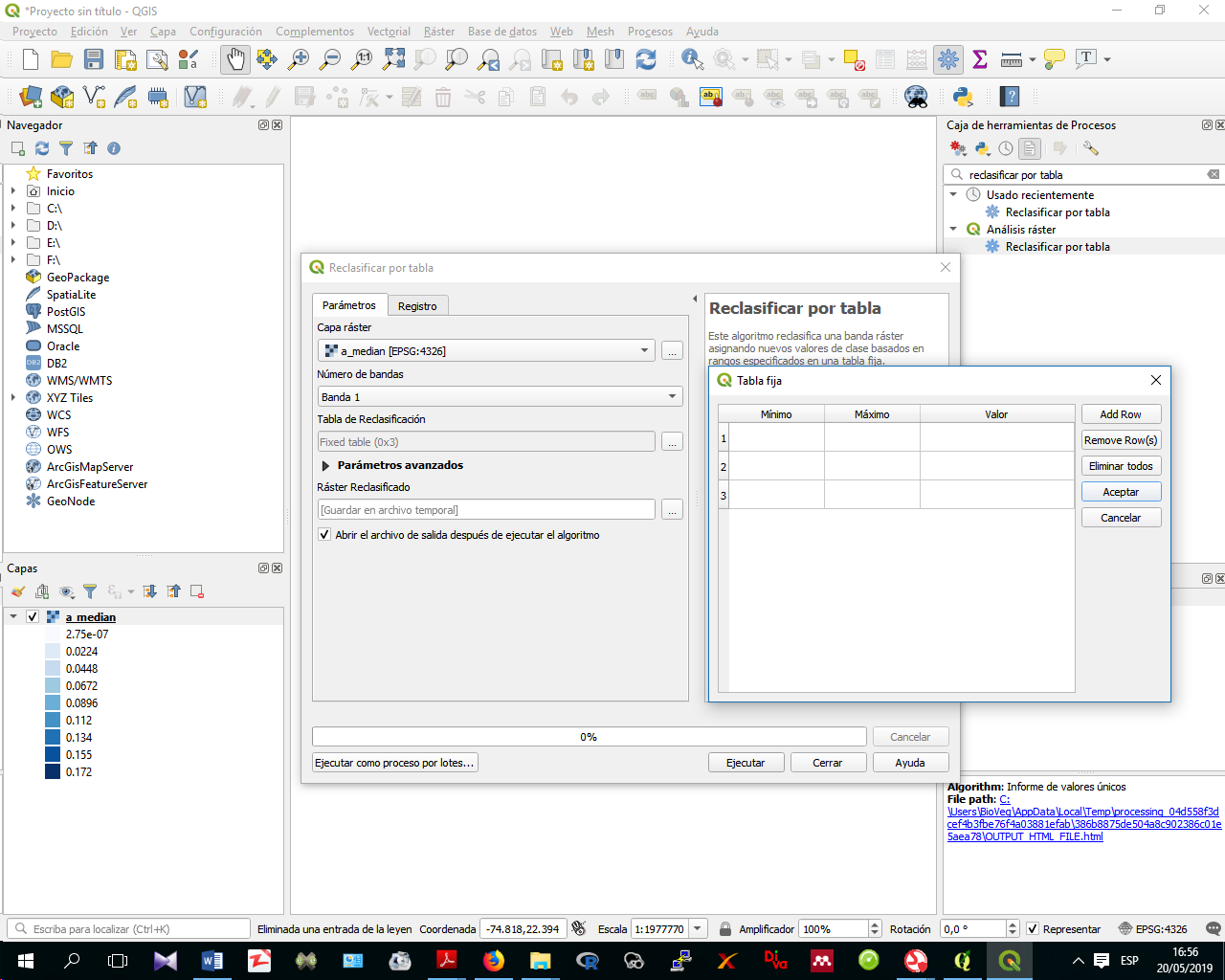Select the Identify Features tool
This screenshot has height=980, width=1225.
692,59
